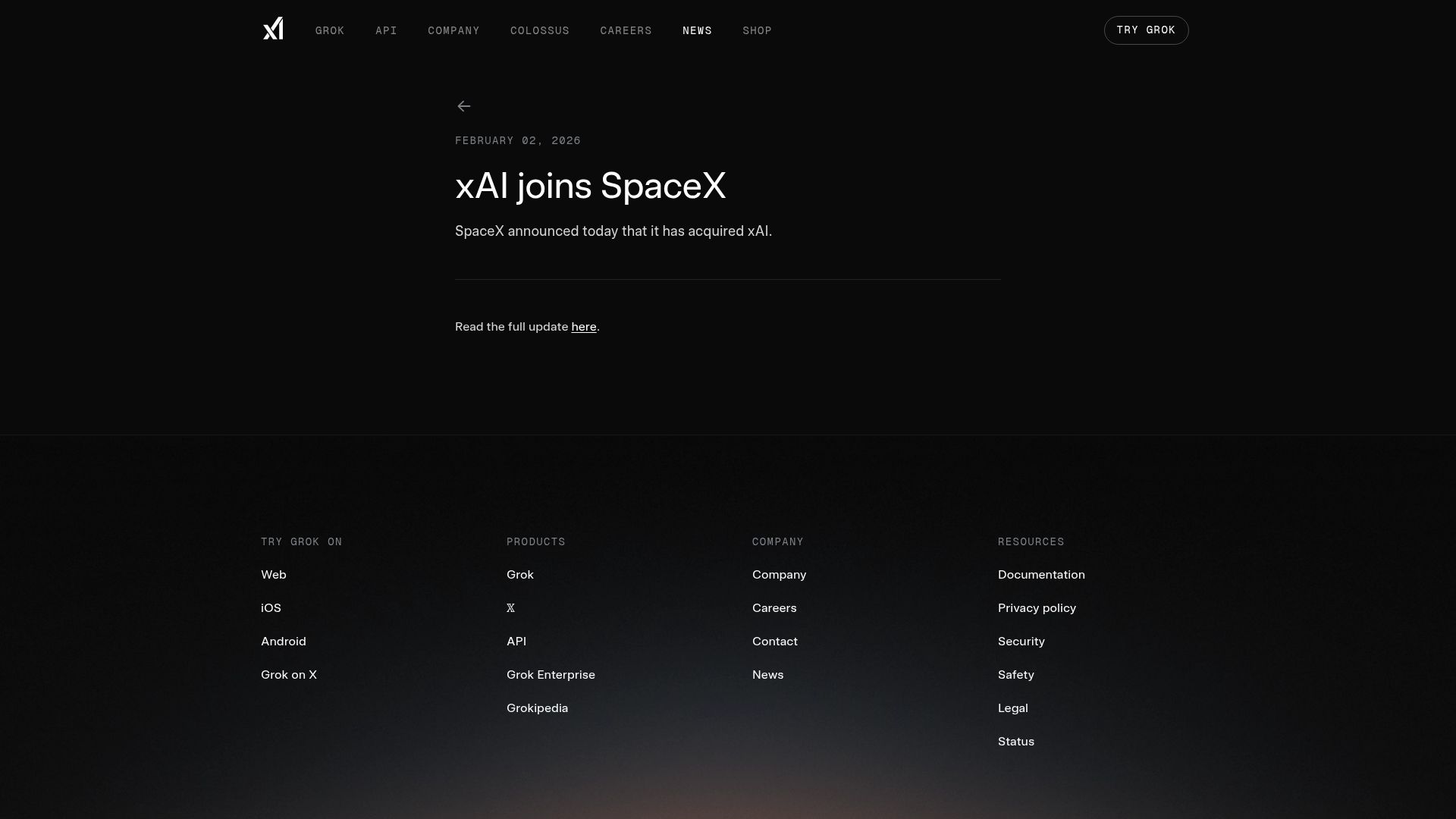Click the Try Grok button
The height and width of the screenshot is (819, 1456).
(x=1146, y=30)
